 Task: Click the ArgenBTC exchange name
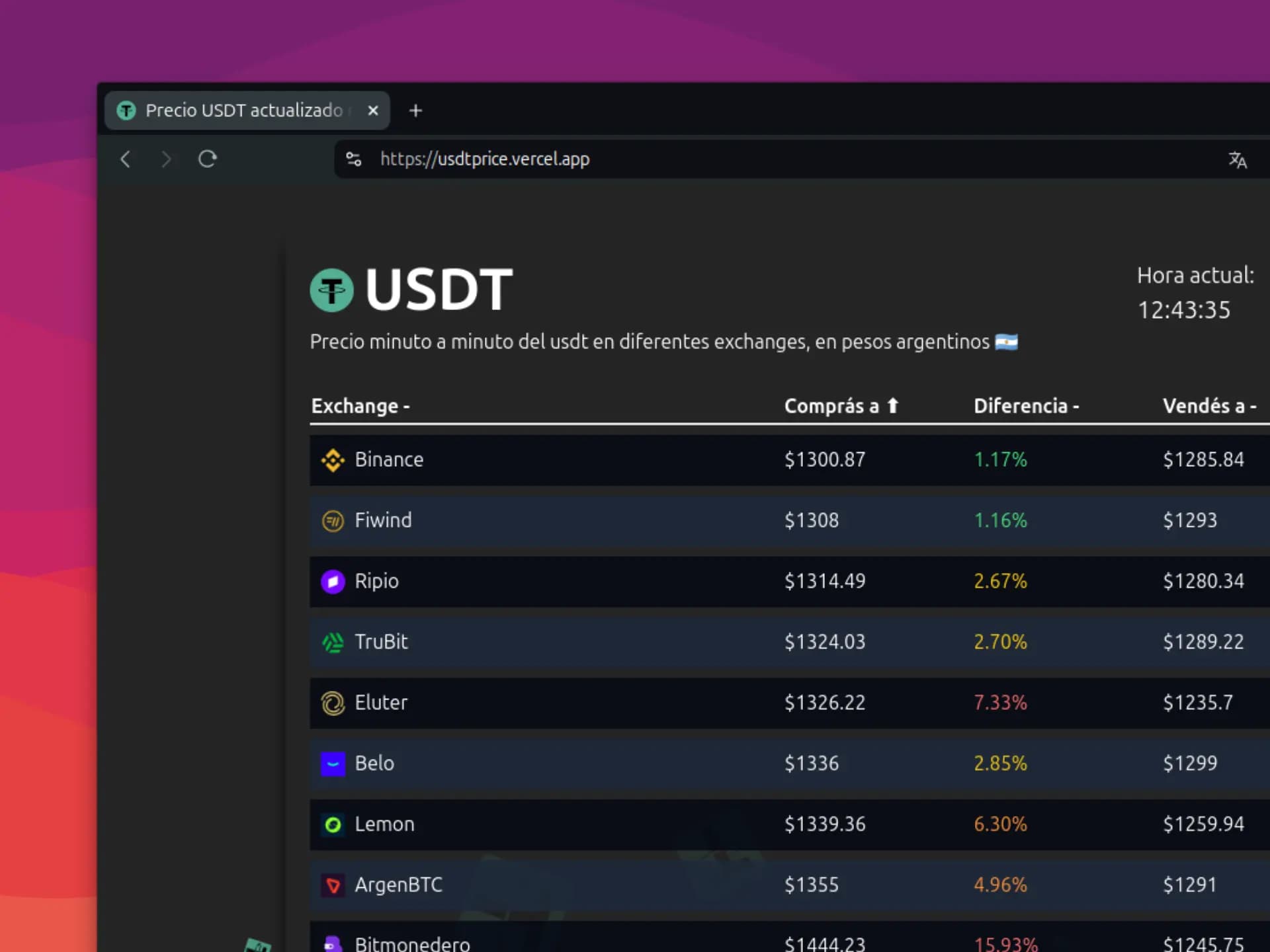tap(398, 885)
